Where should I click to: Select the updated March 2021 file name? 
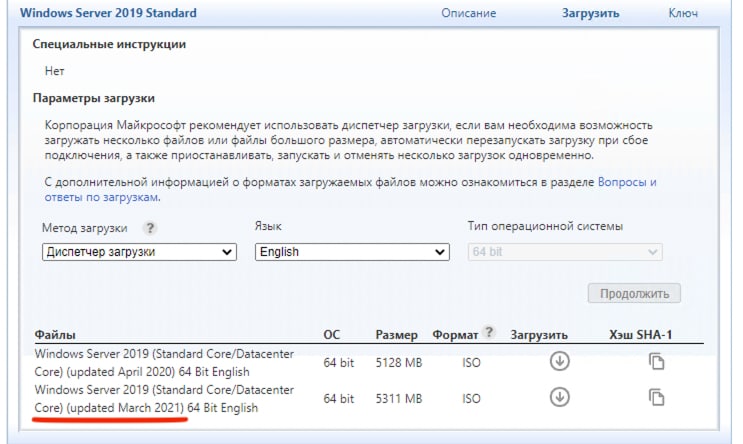(x=164, y=399)
